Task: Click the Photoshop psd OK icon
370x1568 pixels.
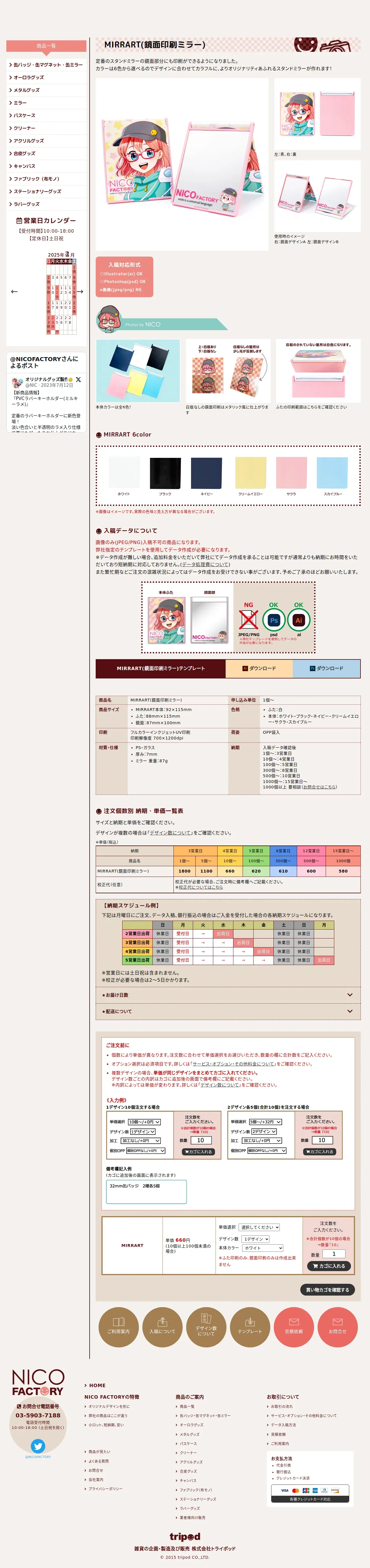Action: (274, 620)
